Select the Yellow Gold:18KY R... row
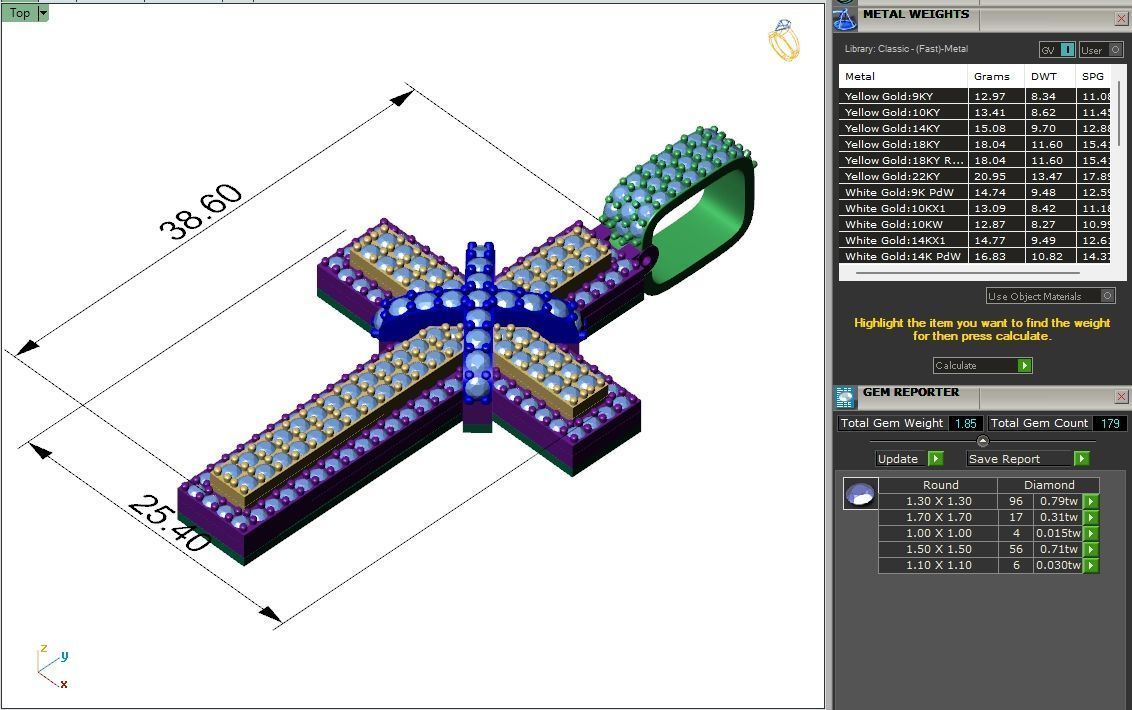 pos(974,160)
